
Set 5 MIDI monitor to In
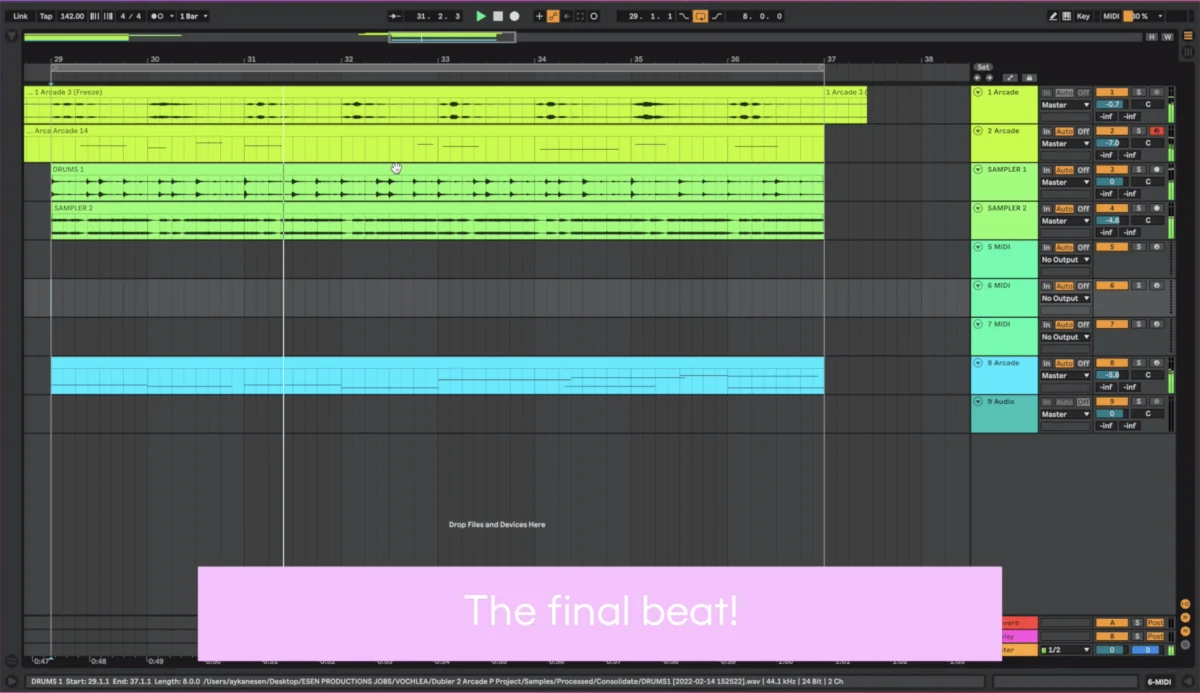pos(1047,247)
